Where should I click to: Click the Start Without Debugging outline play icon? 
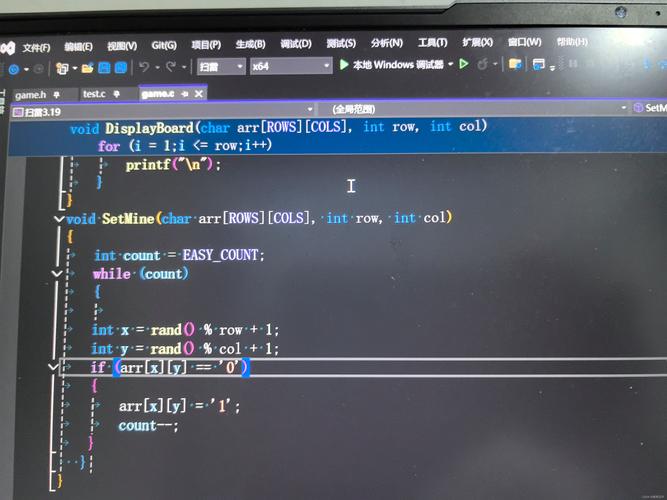pyautogui.click(x=464, y=64)
